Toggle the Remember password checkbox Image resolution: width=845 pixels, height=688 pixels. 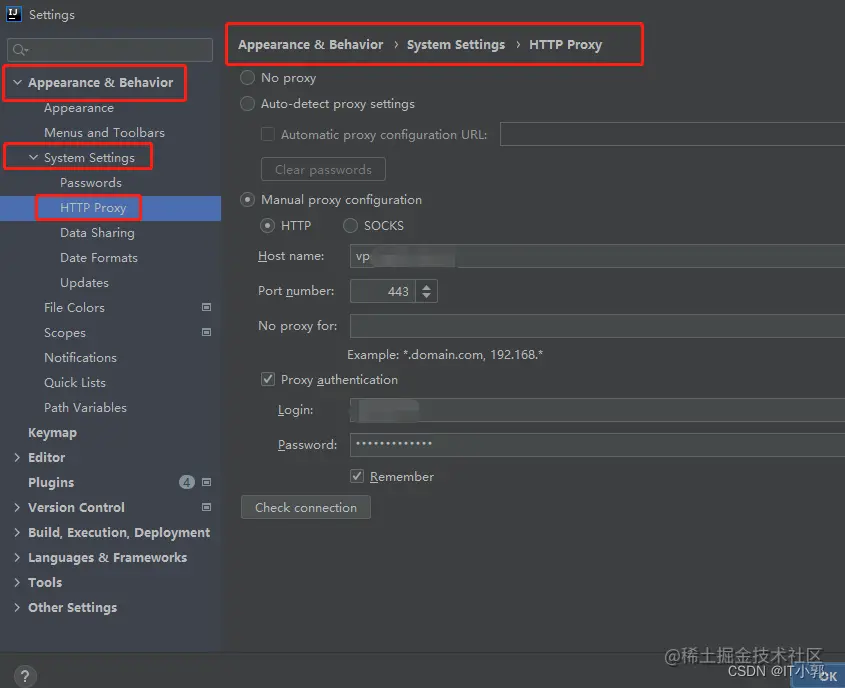coord(357,476)
